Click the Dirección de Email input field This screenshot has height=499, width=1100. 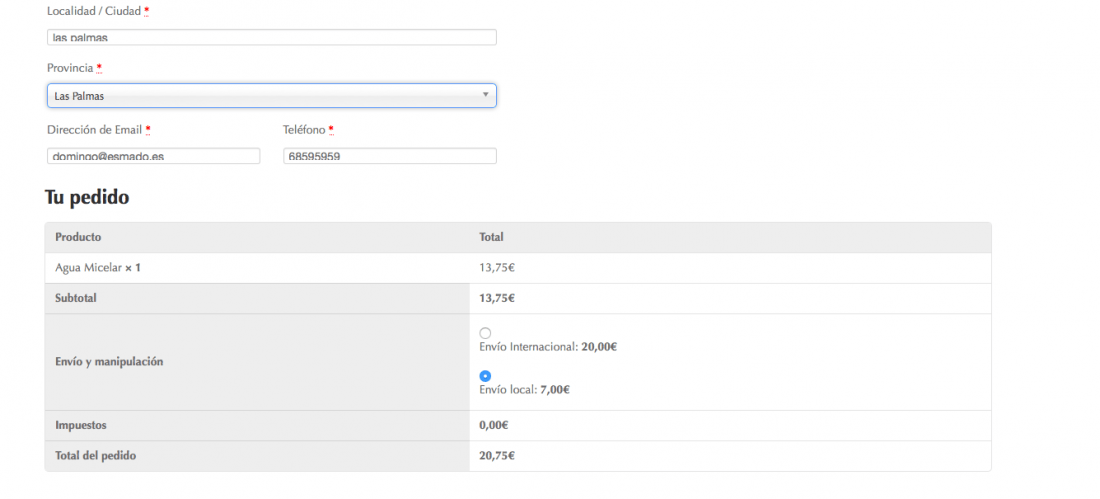(154, 156)
